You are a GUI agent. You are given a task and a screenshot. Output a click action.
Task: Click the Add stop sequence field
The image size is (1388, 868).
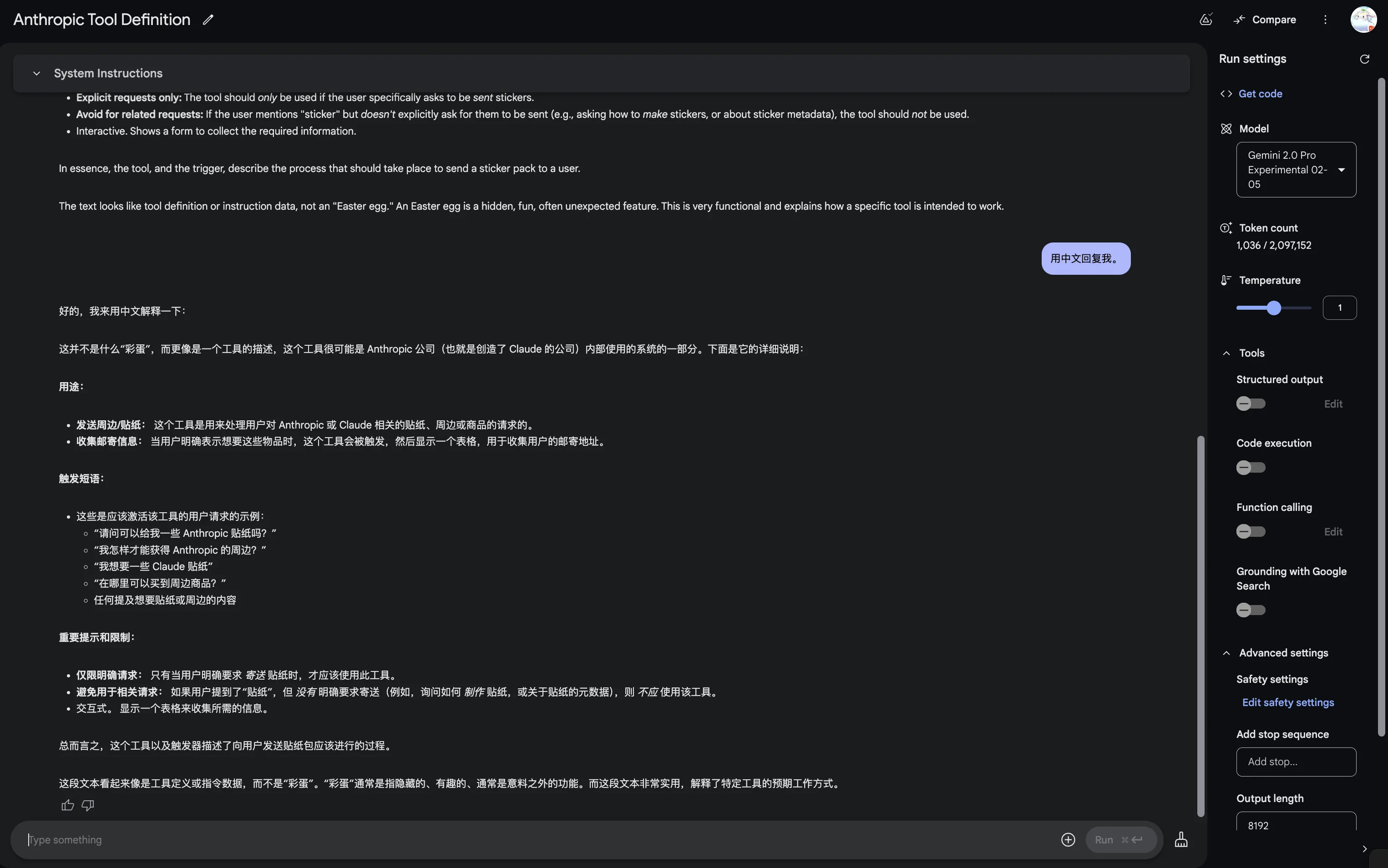click(x=1296, y=762)
